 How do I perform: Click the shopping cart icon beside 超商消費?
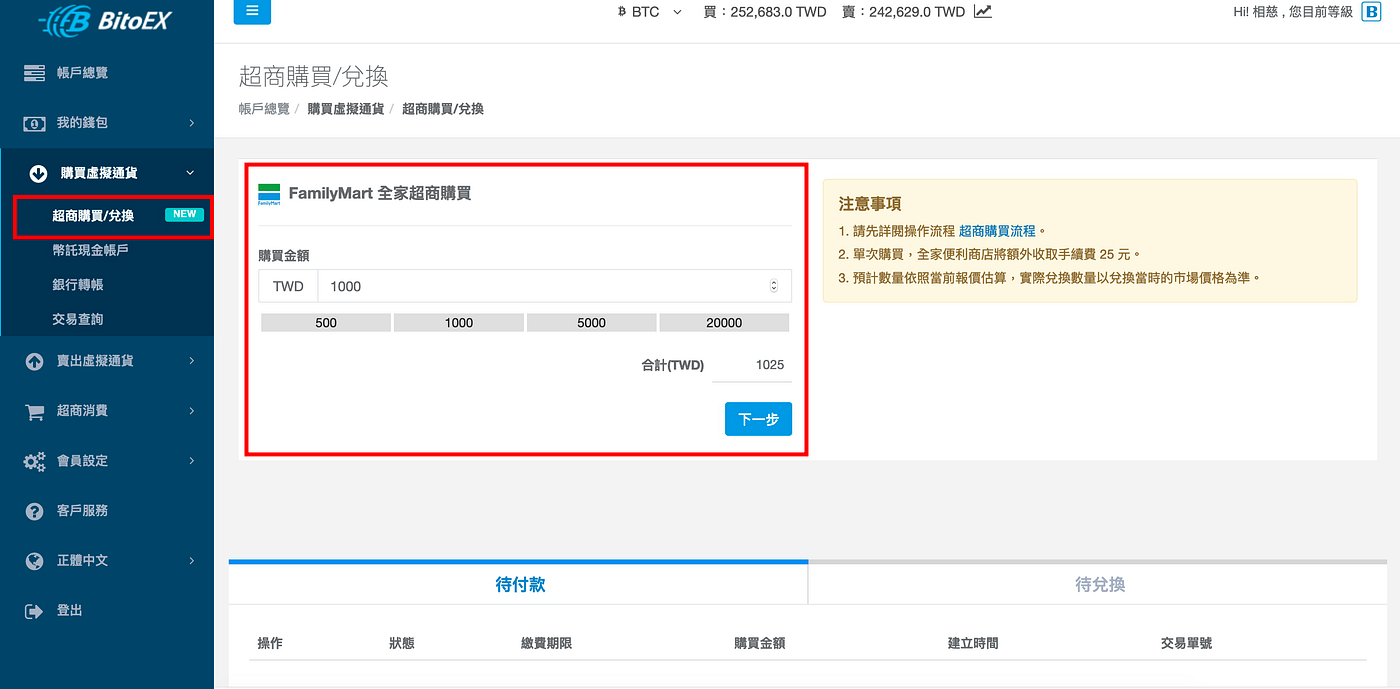pos(34,411)
